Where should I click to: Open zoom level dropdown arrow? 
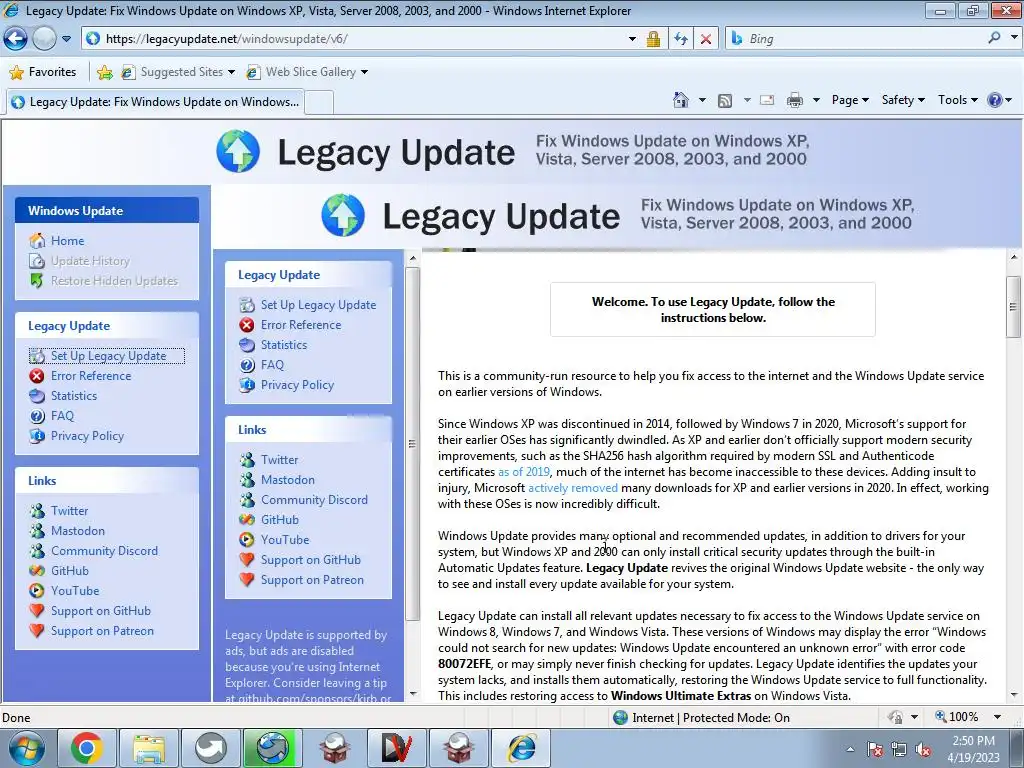[997, 717]
